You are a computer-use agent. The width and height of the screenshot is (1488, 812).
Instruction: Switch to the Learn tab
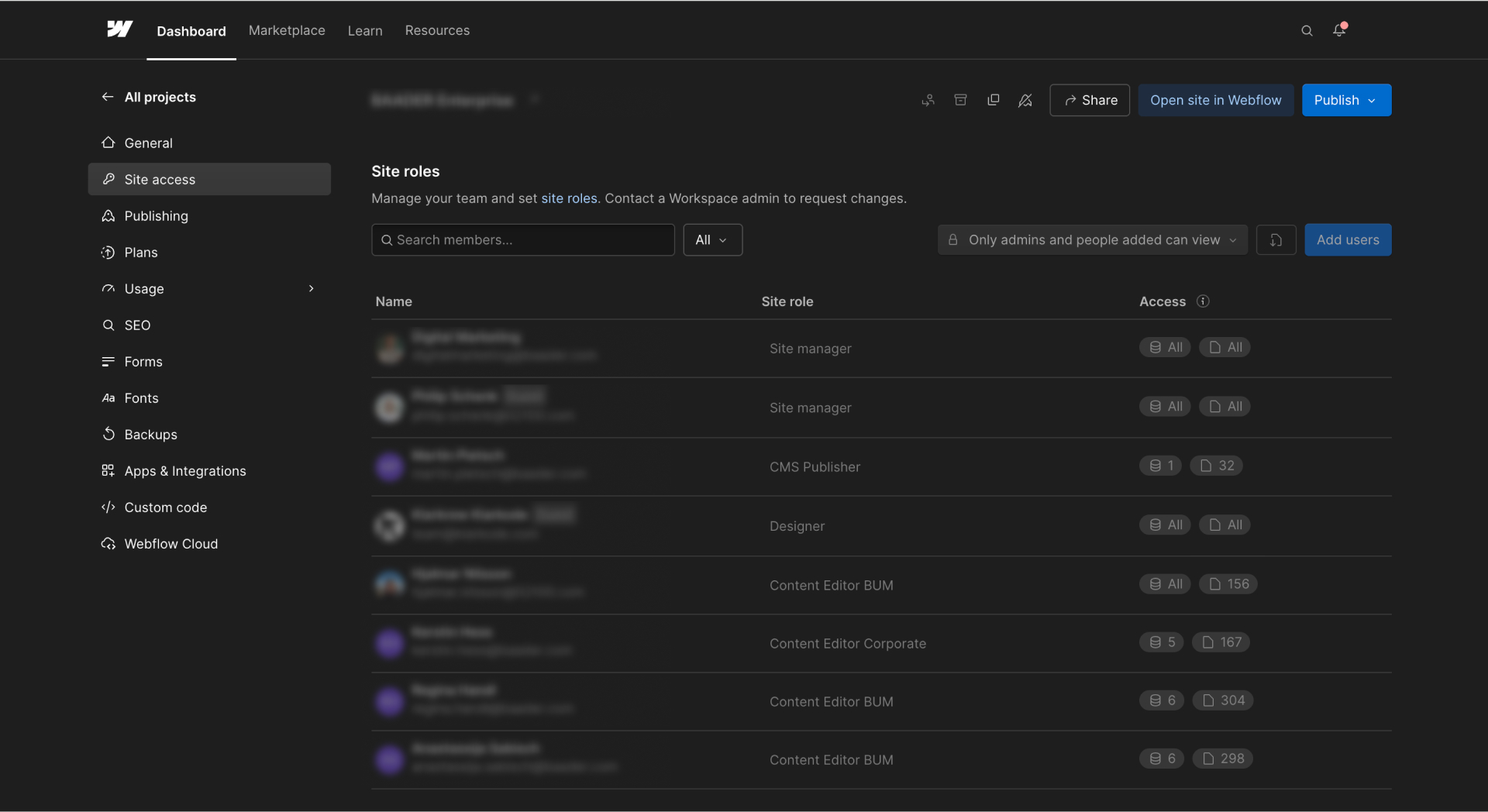(x=365, y=30)
